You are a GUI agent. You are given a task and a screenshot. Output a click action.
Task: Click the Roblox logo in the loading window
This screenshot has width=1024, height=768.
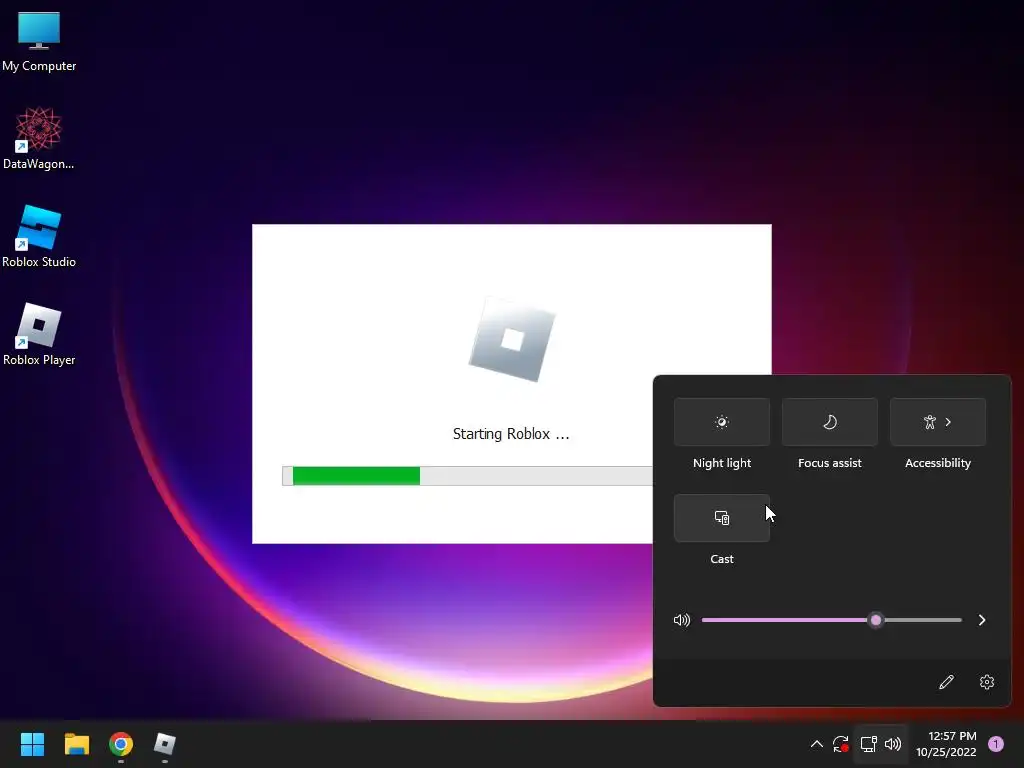pyautogui.click(x=512, y=340)
